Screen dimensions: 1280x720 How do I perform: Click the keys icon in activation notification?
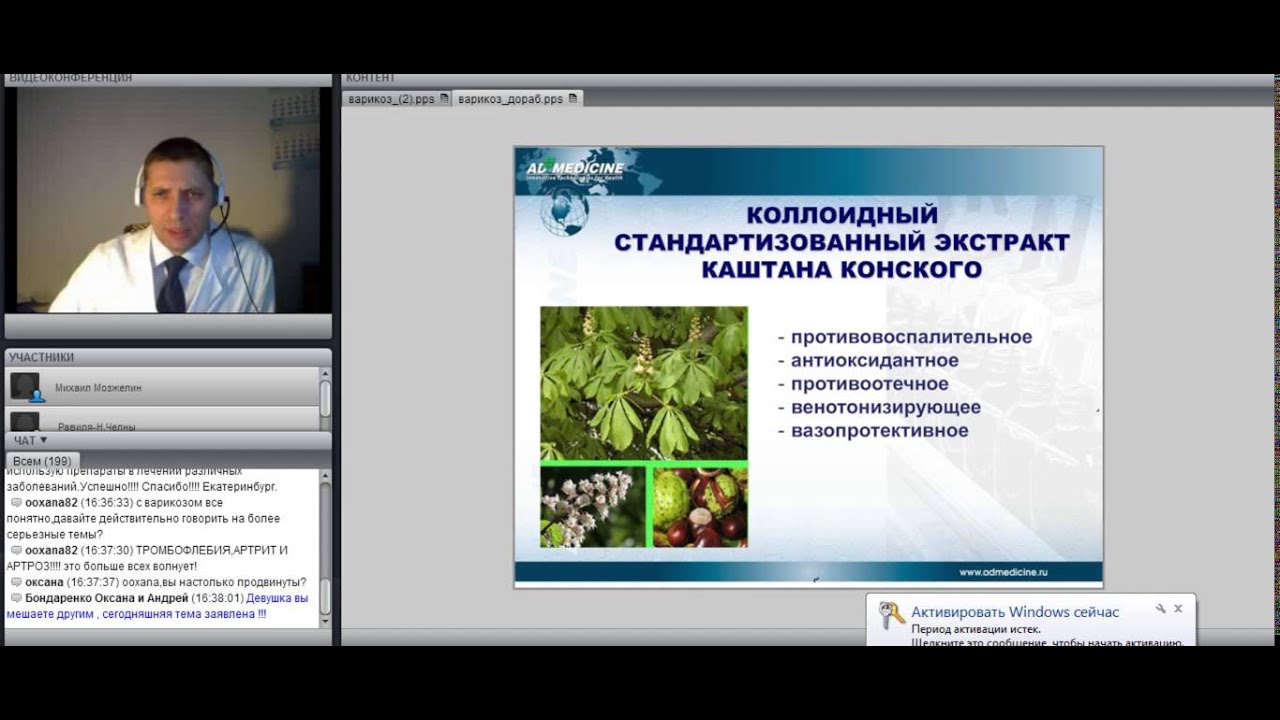coord(891,616)
